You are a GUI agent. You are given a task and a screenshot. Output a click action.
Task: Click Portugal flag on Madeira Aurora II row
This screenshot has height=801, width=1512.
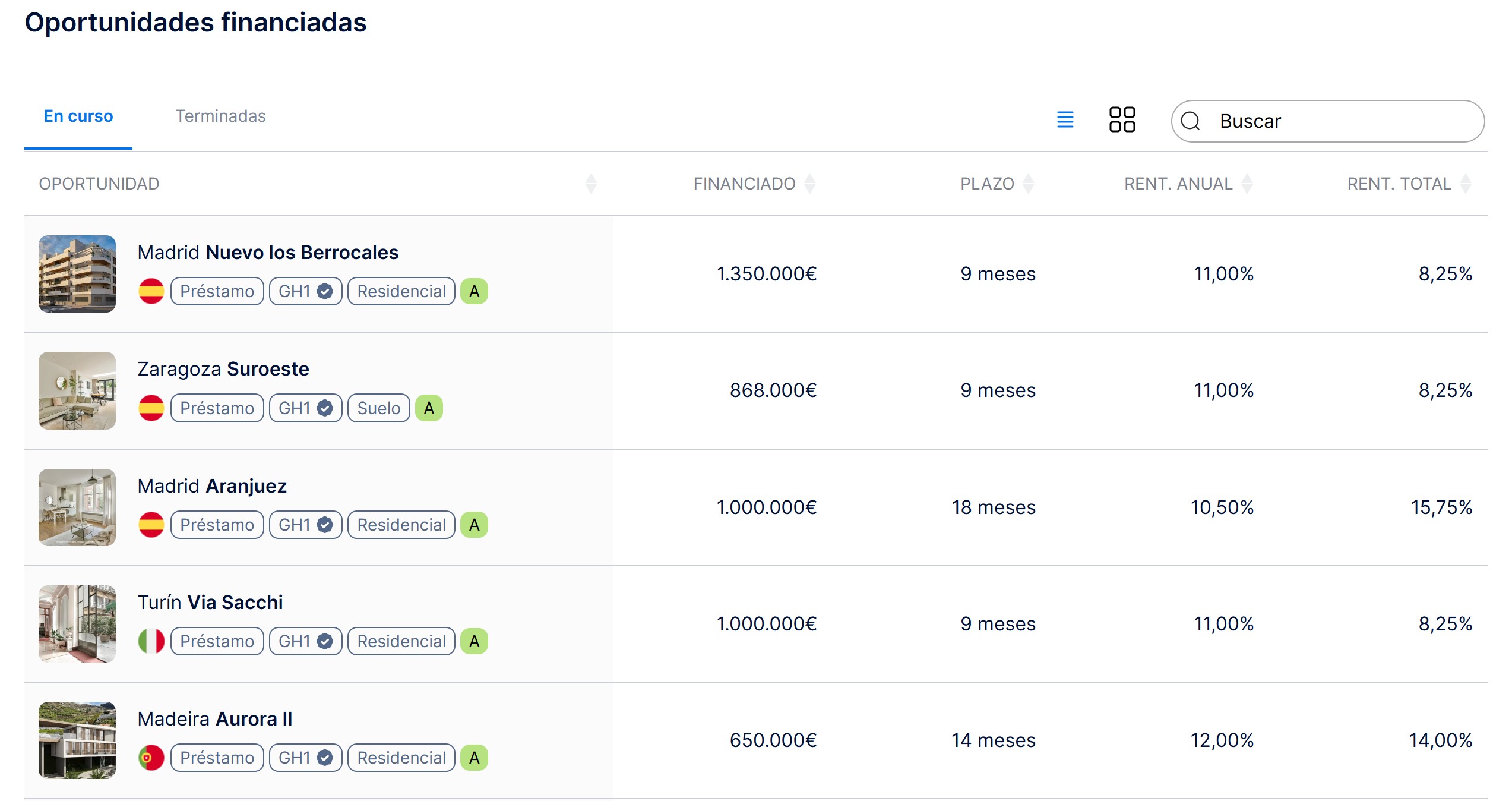[151, 758]
